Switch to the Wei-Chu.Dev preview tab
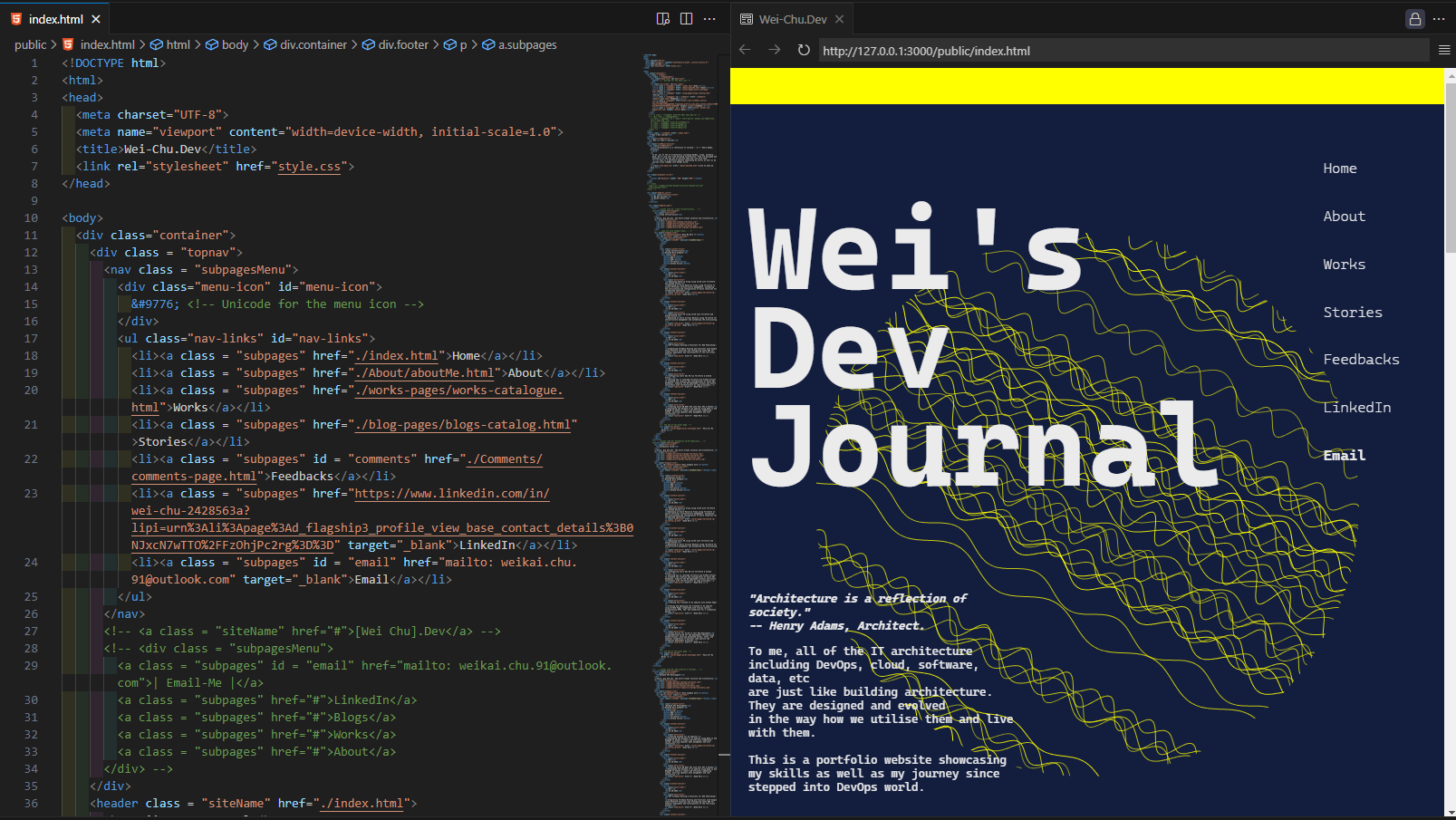The height and width of the screenshot is (820, 1456). pyautogui.click(x=792, y=19)
